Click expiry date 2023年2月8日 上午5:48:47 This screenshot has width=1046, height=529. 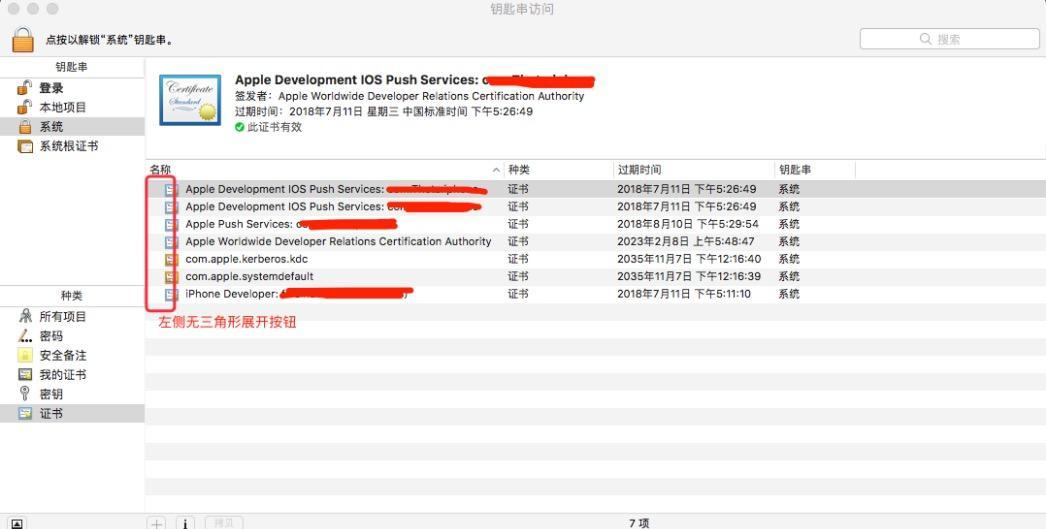point(686,241)
